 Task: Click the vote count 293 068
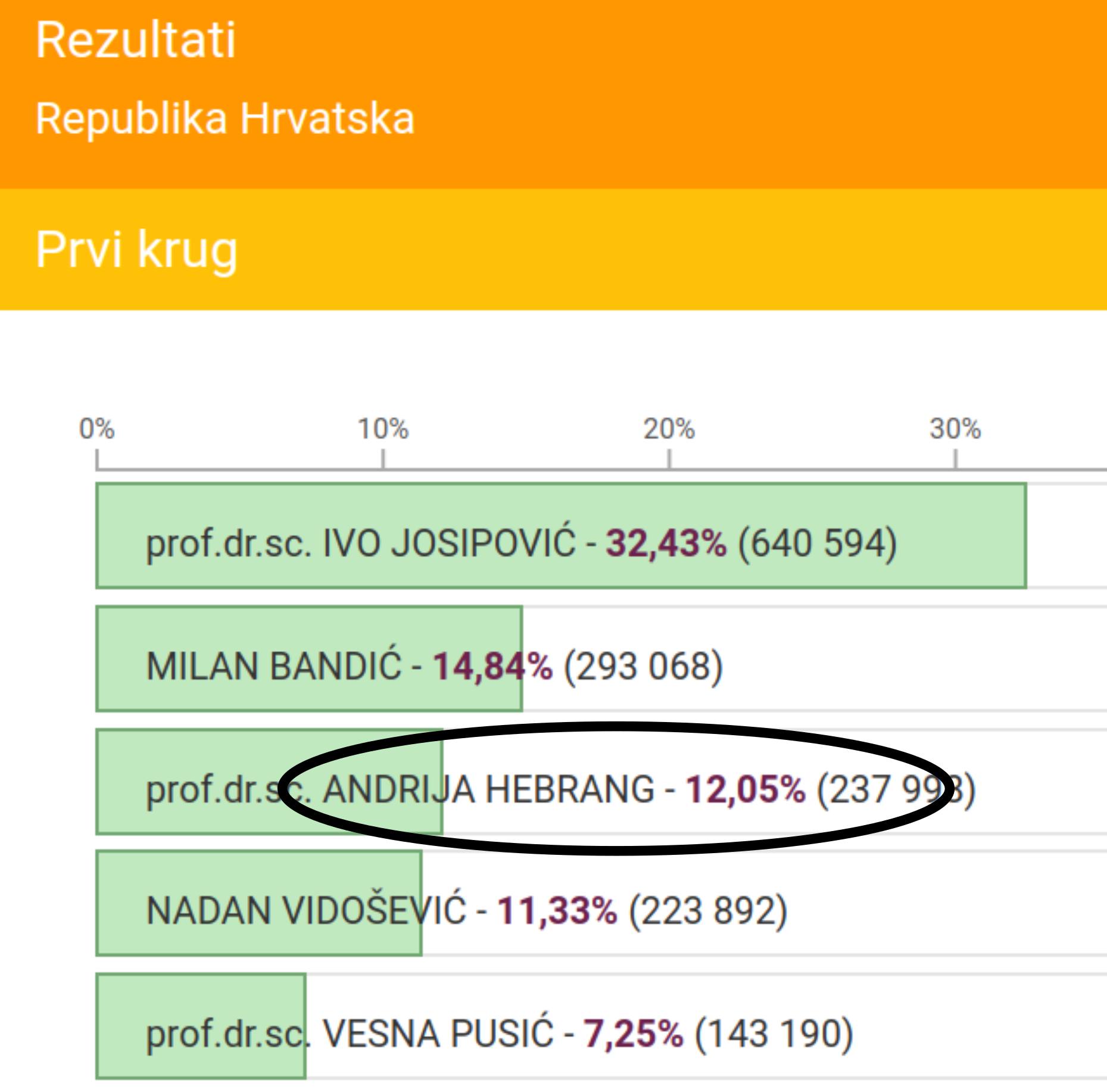click(643, 666)
